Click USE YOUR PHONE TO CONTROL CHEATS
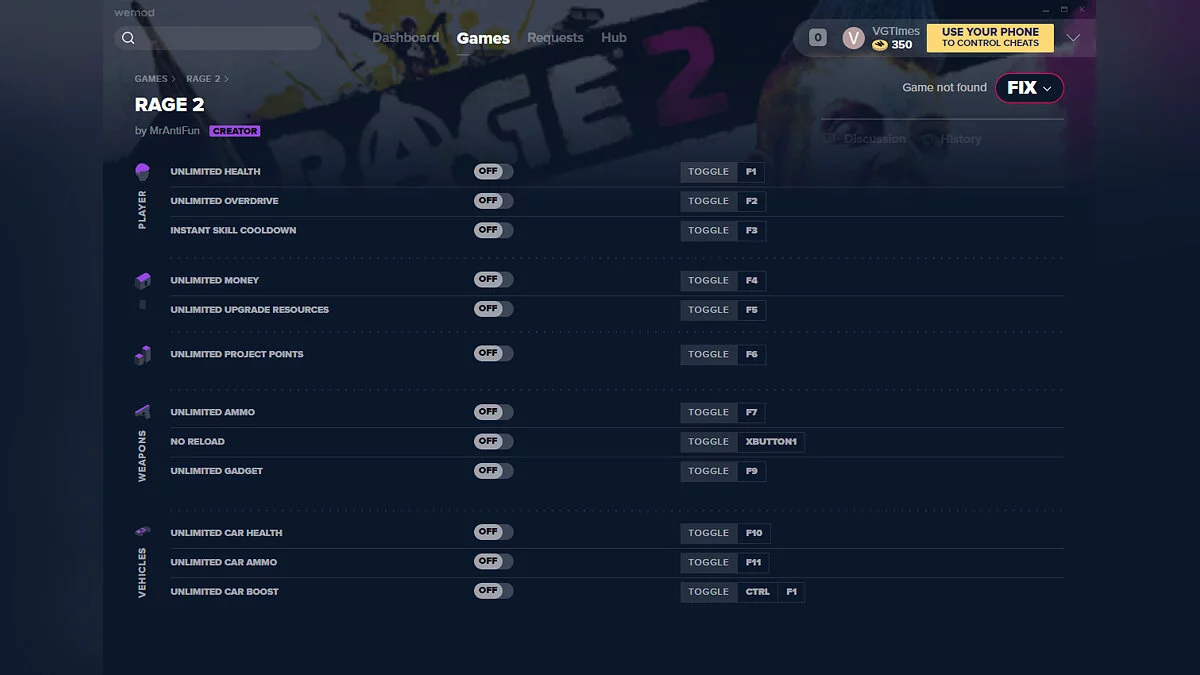1200x675 pixels. click(x=989, y=37)
